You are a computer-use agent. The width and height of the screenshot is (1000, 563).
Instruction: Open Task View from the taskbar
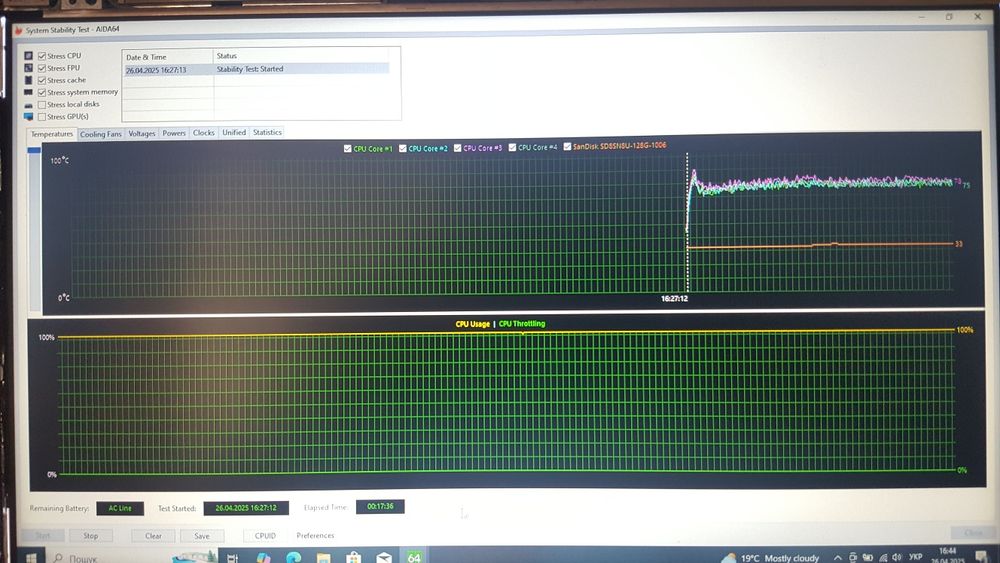[x=232, y=558]
